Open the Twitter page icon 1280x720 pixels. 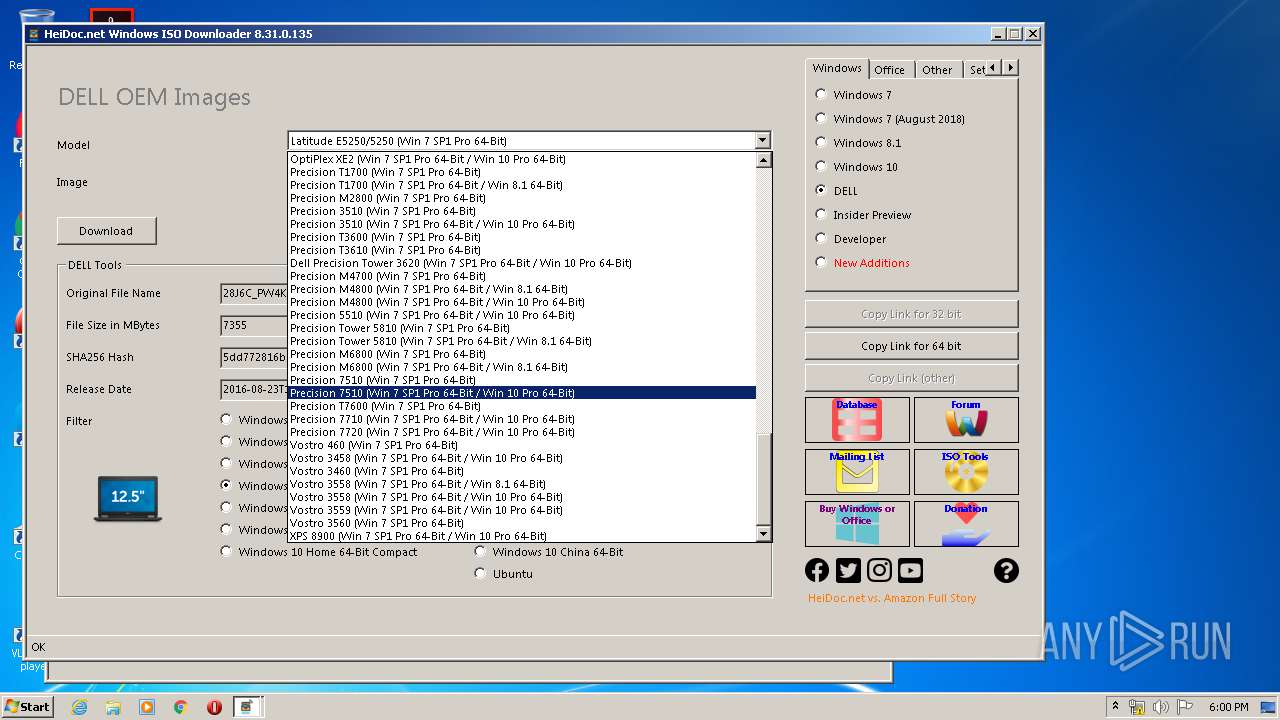coord(848,570)
